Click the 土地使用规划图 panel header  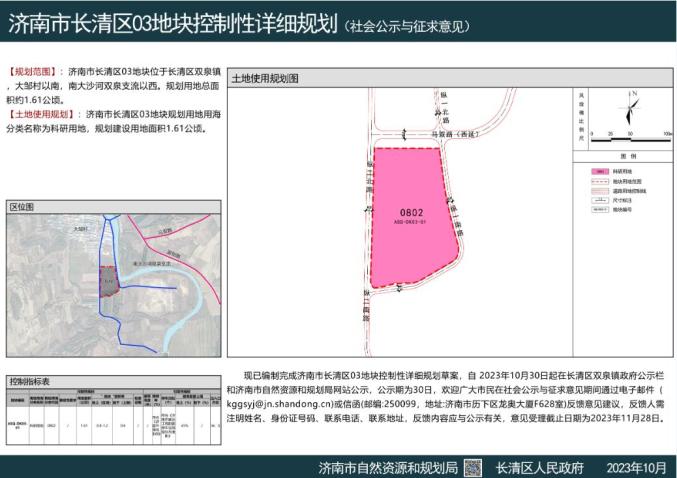[266, 78]
